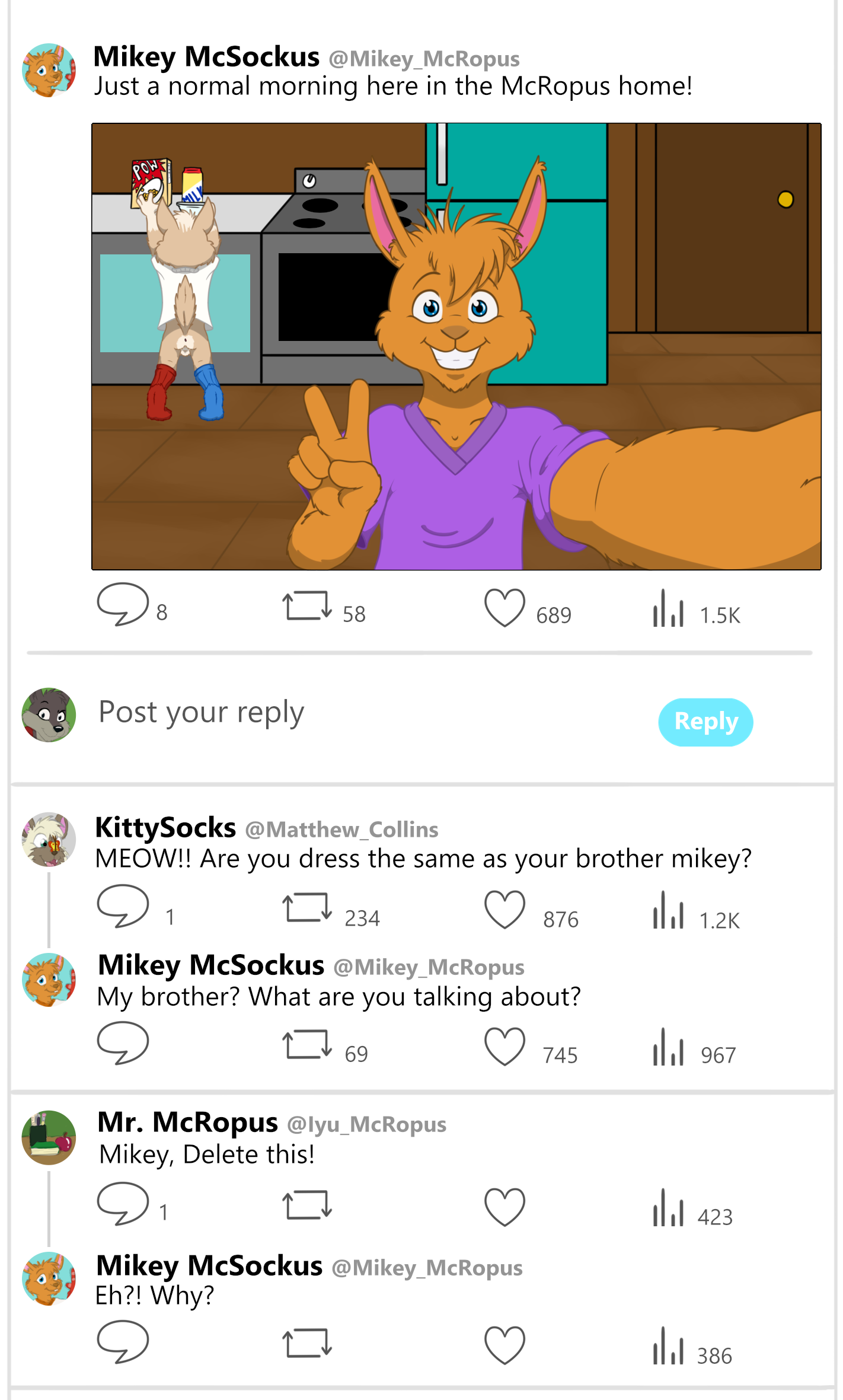
Task: Open the @Iyu_McRopus profile handle
Action: (367, 1124)
